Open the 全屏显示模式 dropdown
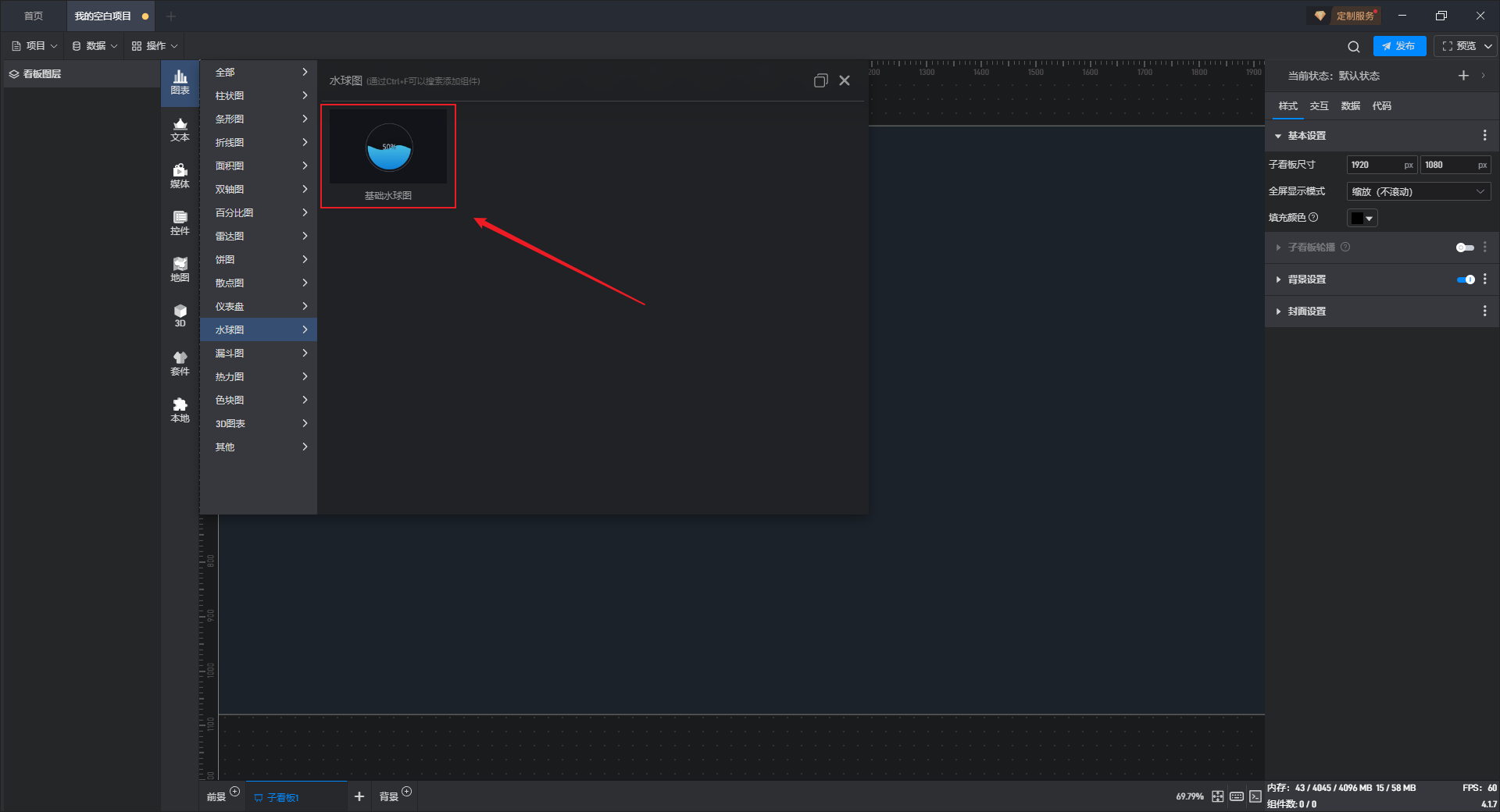Viewport: 1500px width, 812px height. coord(1419,191)
